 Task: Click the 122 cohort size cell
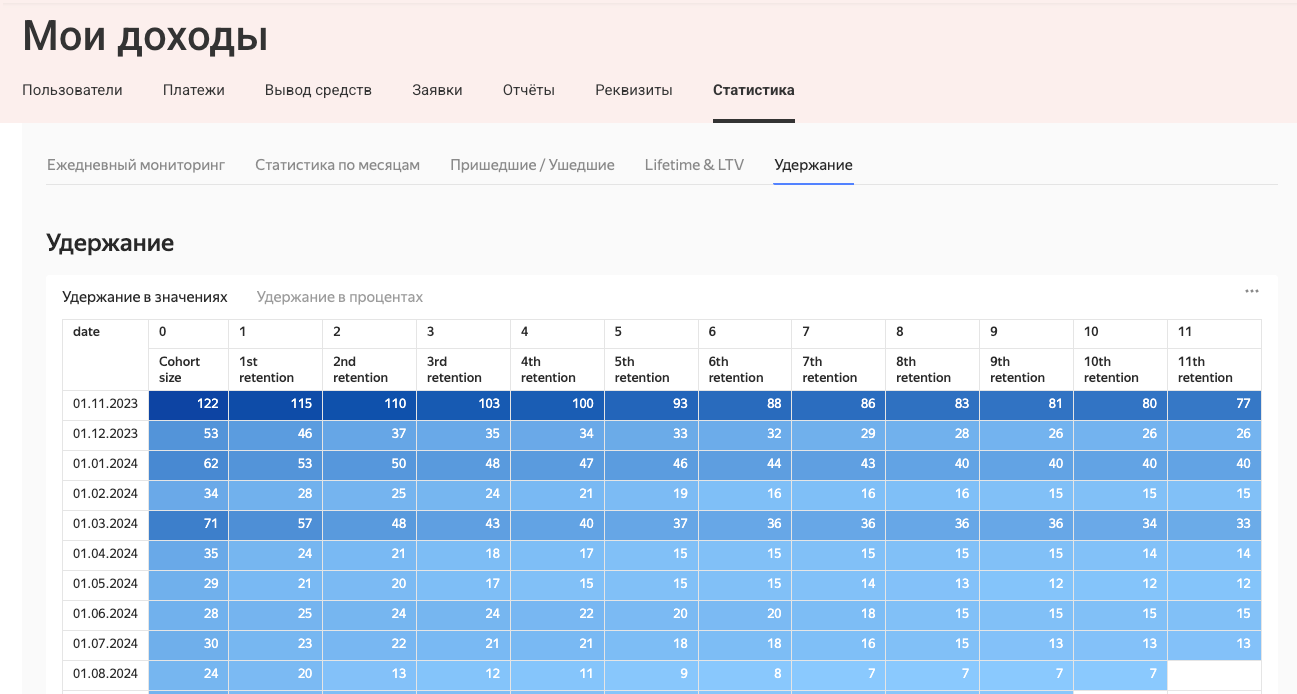pos(188,404)
